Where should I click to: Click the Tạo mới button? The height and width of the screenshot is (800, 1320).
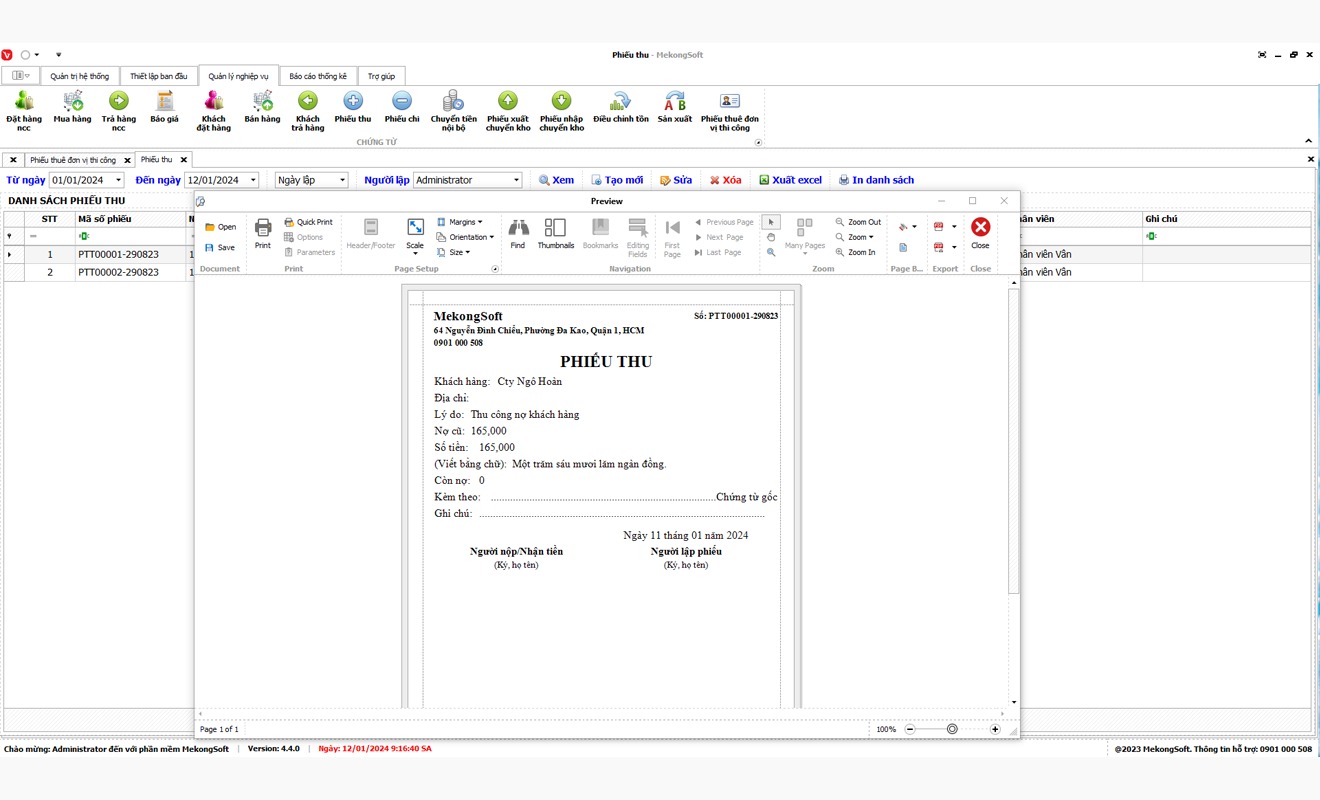(617, 180)
